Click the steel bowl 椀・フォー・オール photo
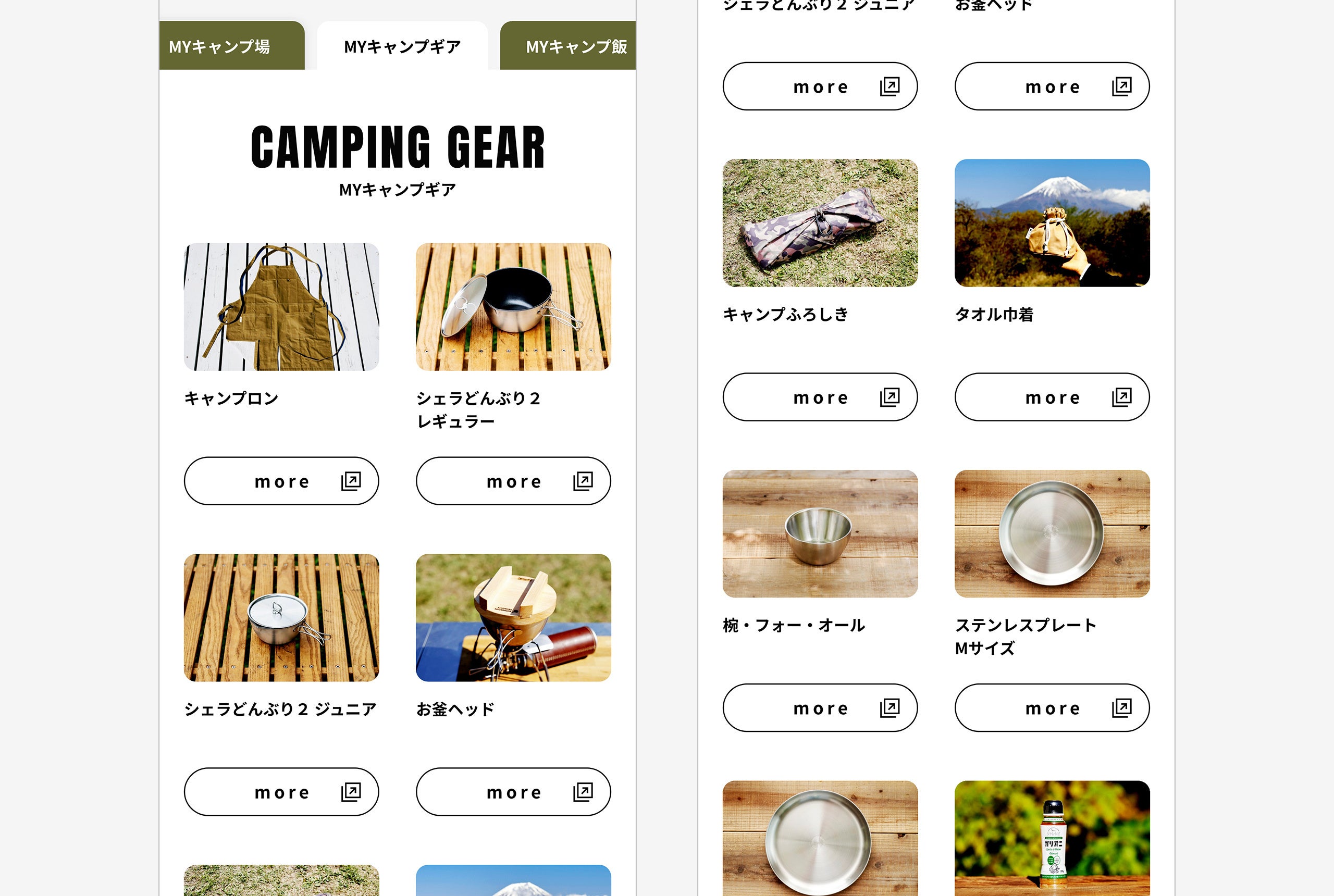Screen dimensions: 1334x896 pyautogui.click(x=820, y=534)
